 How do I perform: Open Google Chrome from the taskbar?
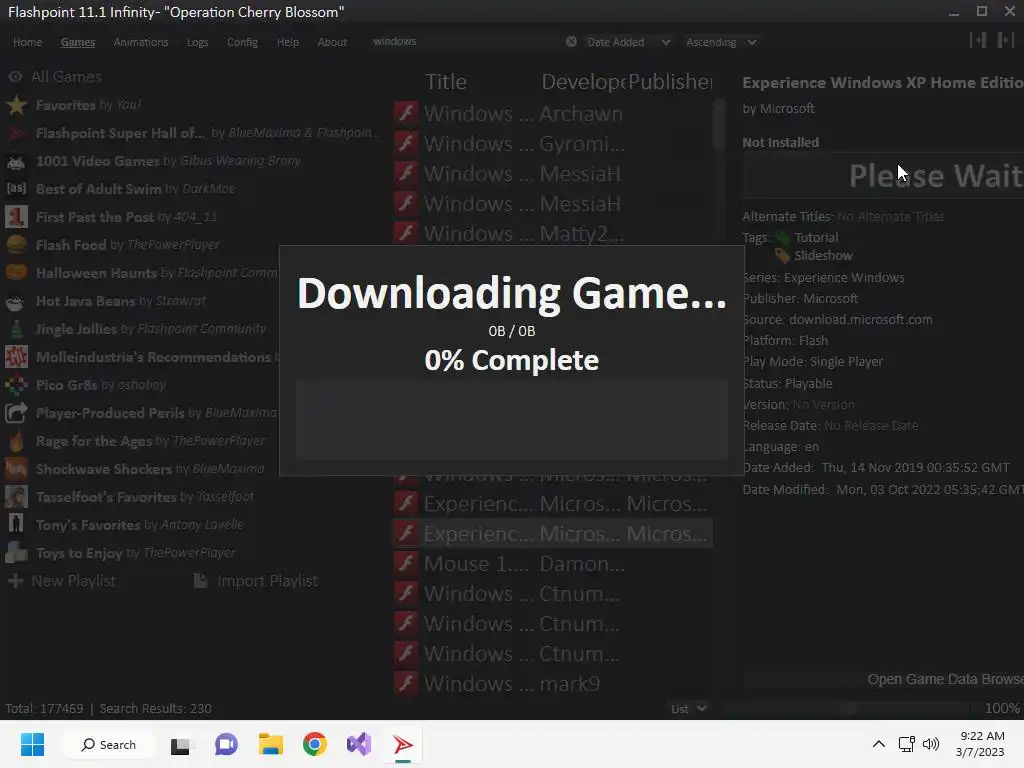tap(315, 744)
